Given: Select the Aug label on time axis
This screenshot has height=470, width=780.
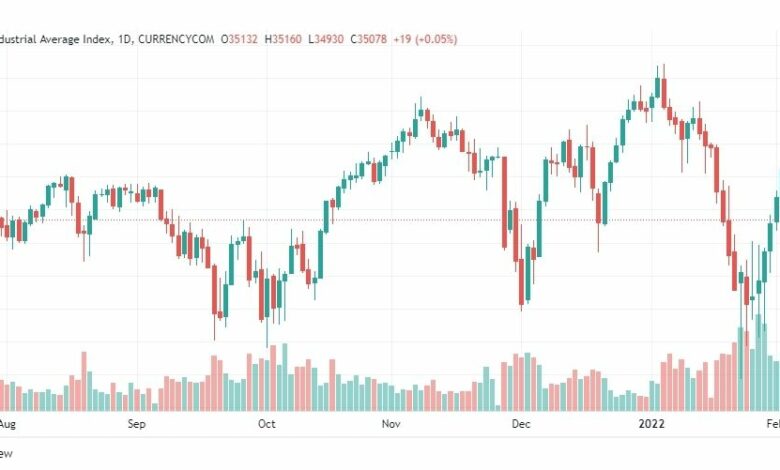Looking at the screenshot, I should [x=7, y=424].
